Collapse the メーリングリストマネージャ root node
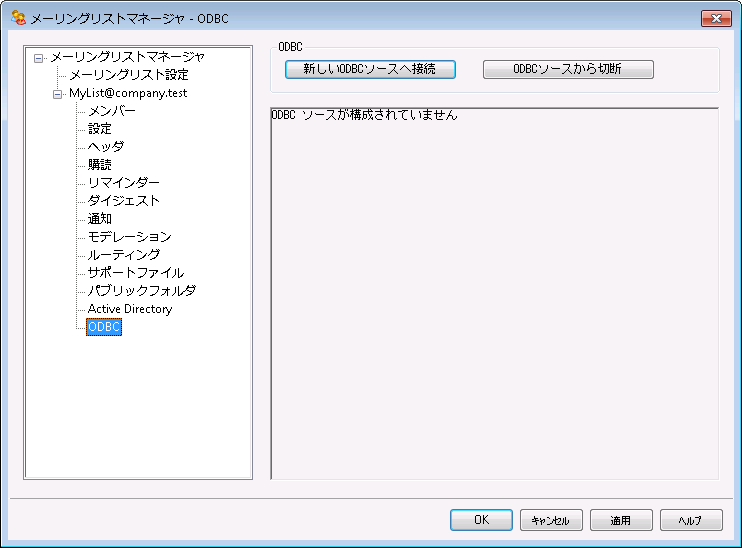Viewport: 742px width, 548px height. click(x=39, y=57)
